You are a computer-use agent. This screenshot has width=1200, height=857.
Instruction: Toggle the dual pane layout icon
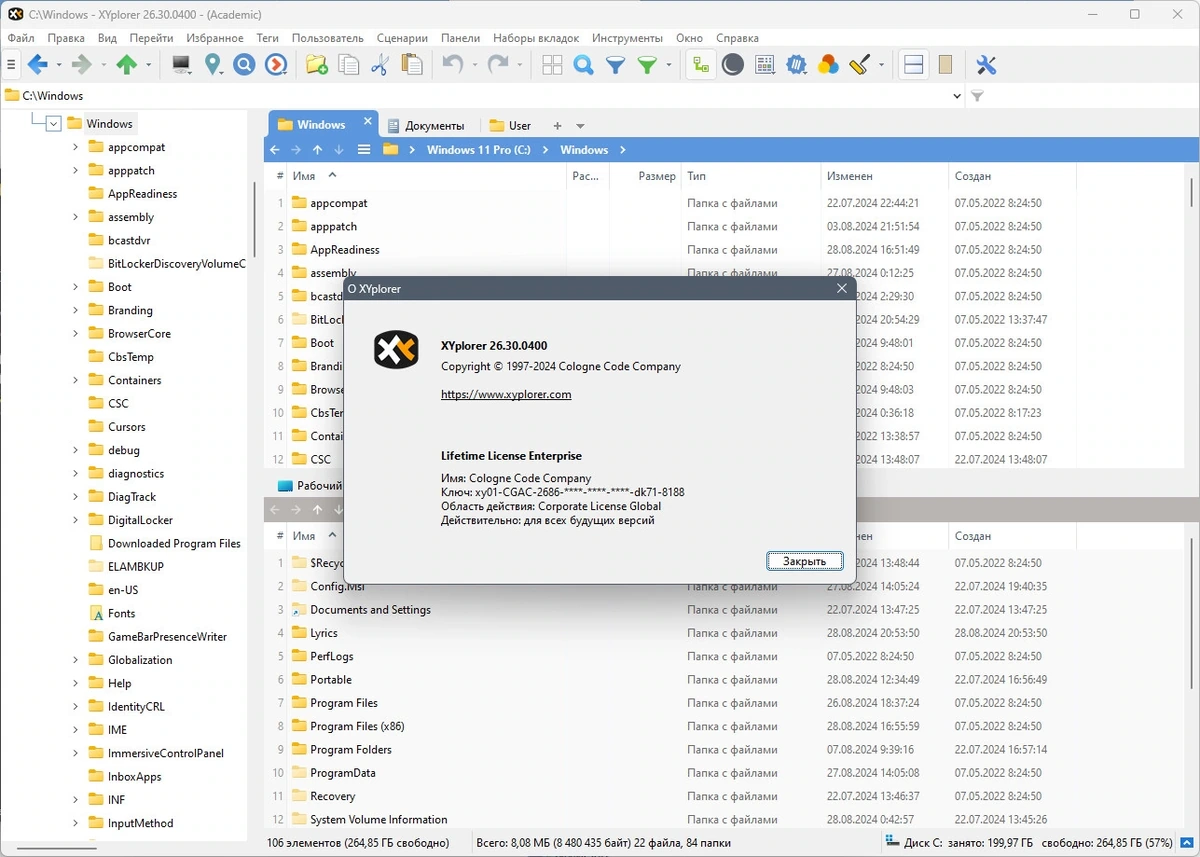(913, 65)
